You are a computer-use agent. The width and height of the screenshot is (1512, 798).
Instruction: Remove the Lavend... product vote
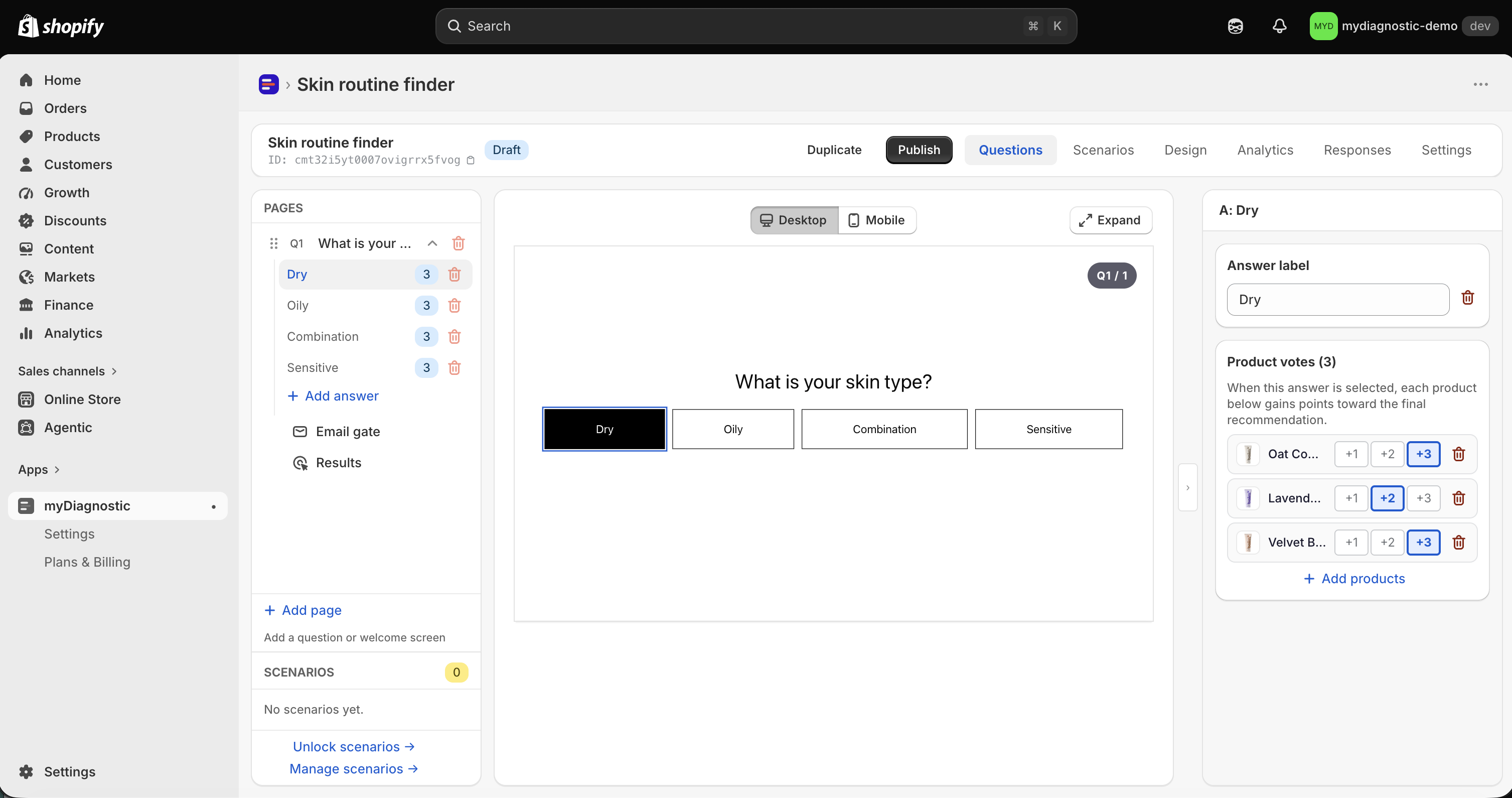tap(1459, 498)
